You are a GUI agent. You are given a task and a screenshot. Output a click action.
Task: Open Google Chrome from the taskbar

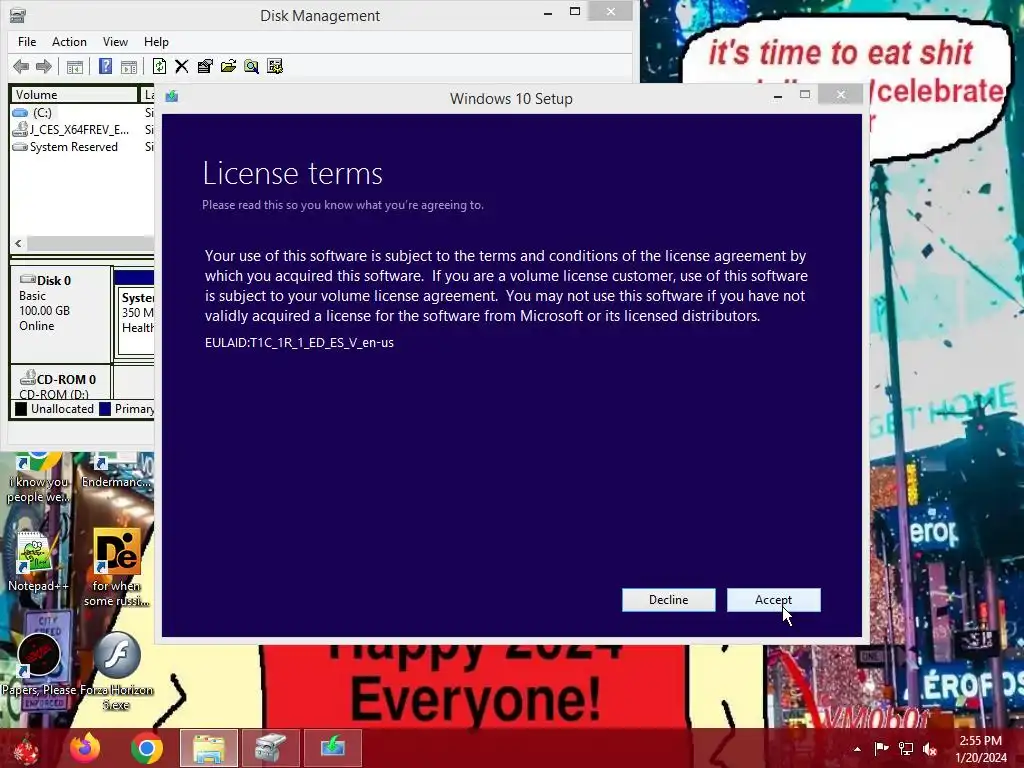[x=146, y=748]
